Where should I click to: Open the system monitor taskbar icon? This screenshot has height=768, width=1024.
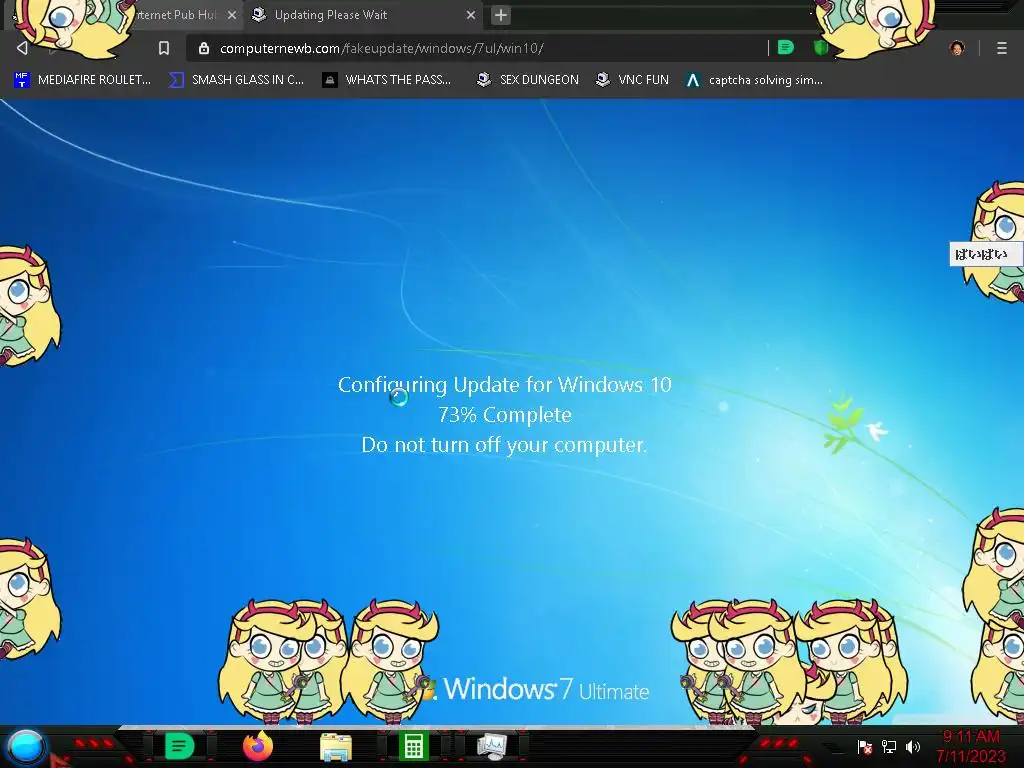(x=492, y=746)
